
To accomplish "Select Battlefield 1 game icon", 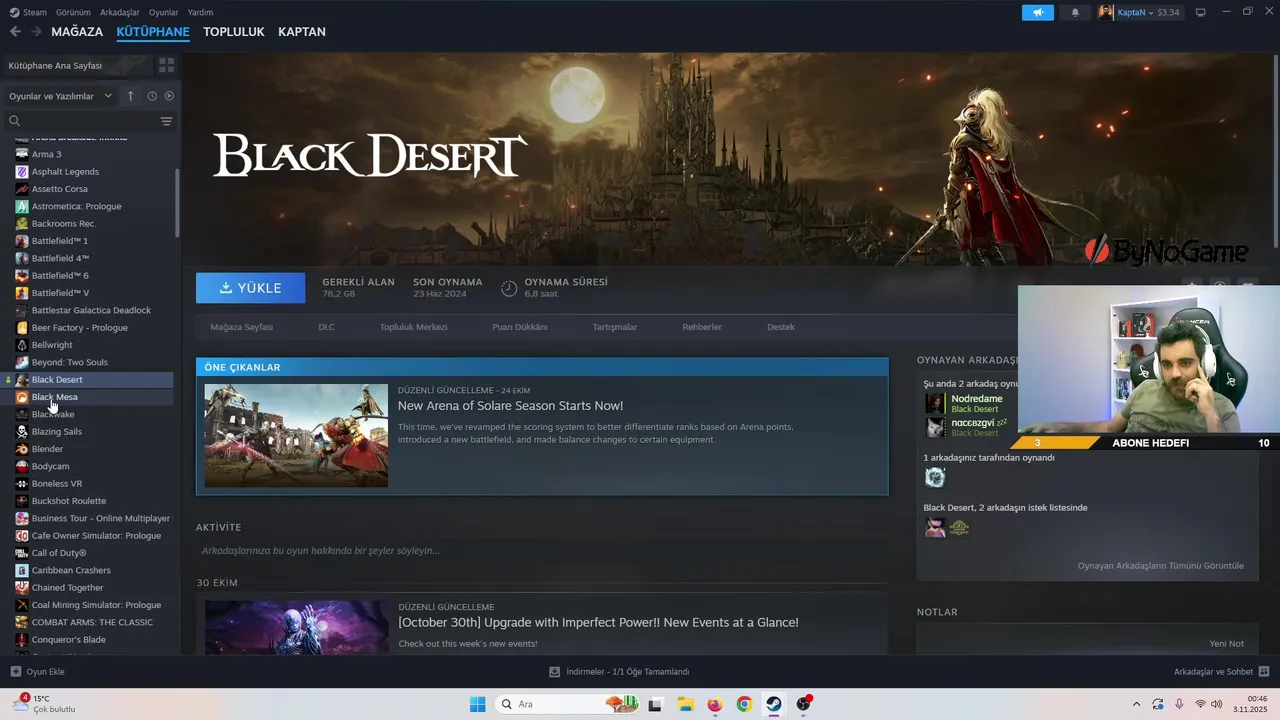I will (x=22, y=241).
